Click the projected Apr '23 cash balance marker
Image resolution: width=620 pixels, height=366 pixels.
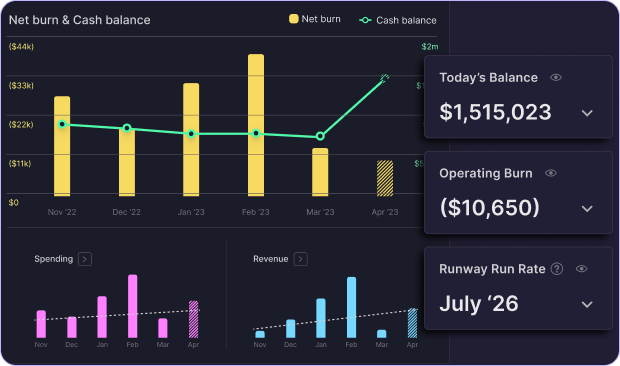[385, 78]
